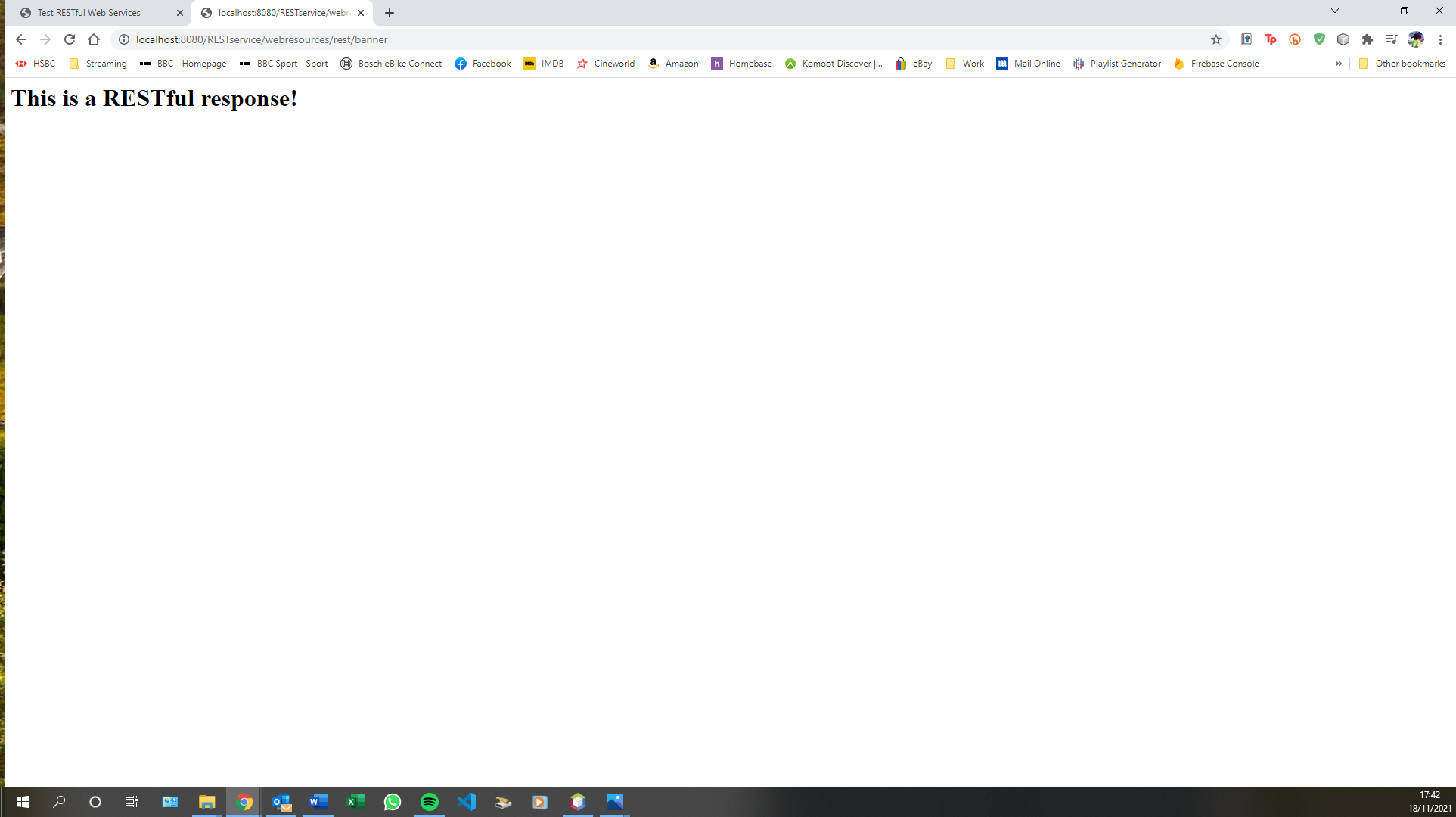Click the orange circular extension icon
1456x817 pixels.
click(x=1295, y=39)
